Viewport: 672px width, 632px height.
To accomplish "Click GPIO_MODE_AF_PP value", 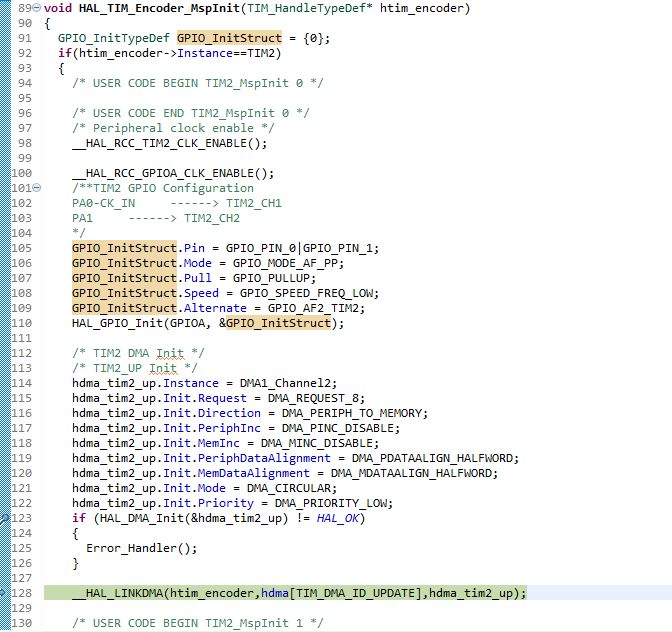I will click(285, 263).
